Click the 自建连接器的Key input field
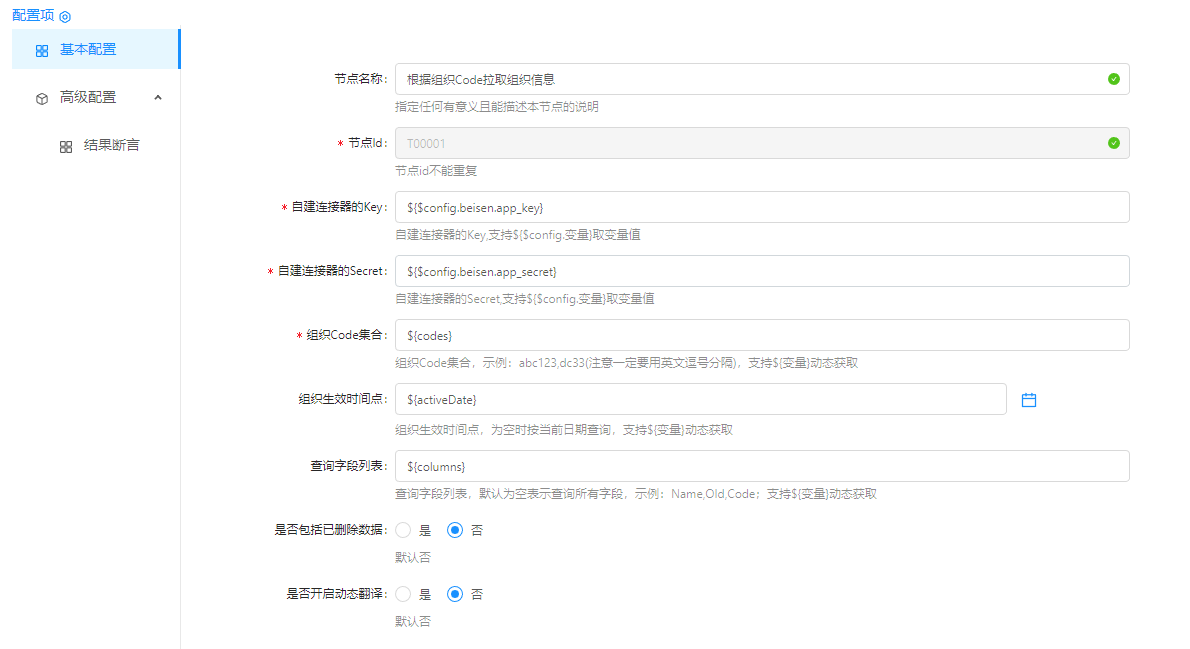The width and height of the screenshot is (1190, 649). [x=760, y=207]
